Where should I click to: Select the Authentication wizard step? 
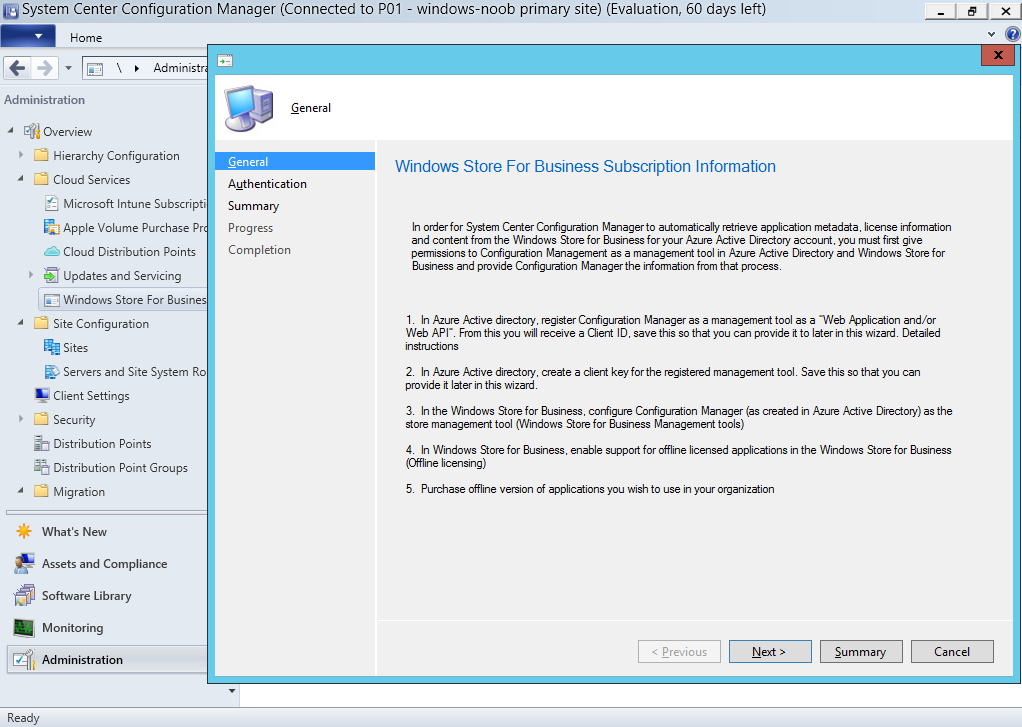tap(267, 184)
